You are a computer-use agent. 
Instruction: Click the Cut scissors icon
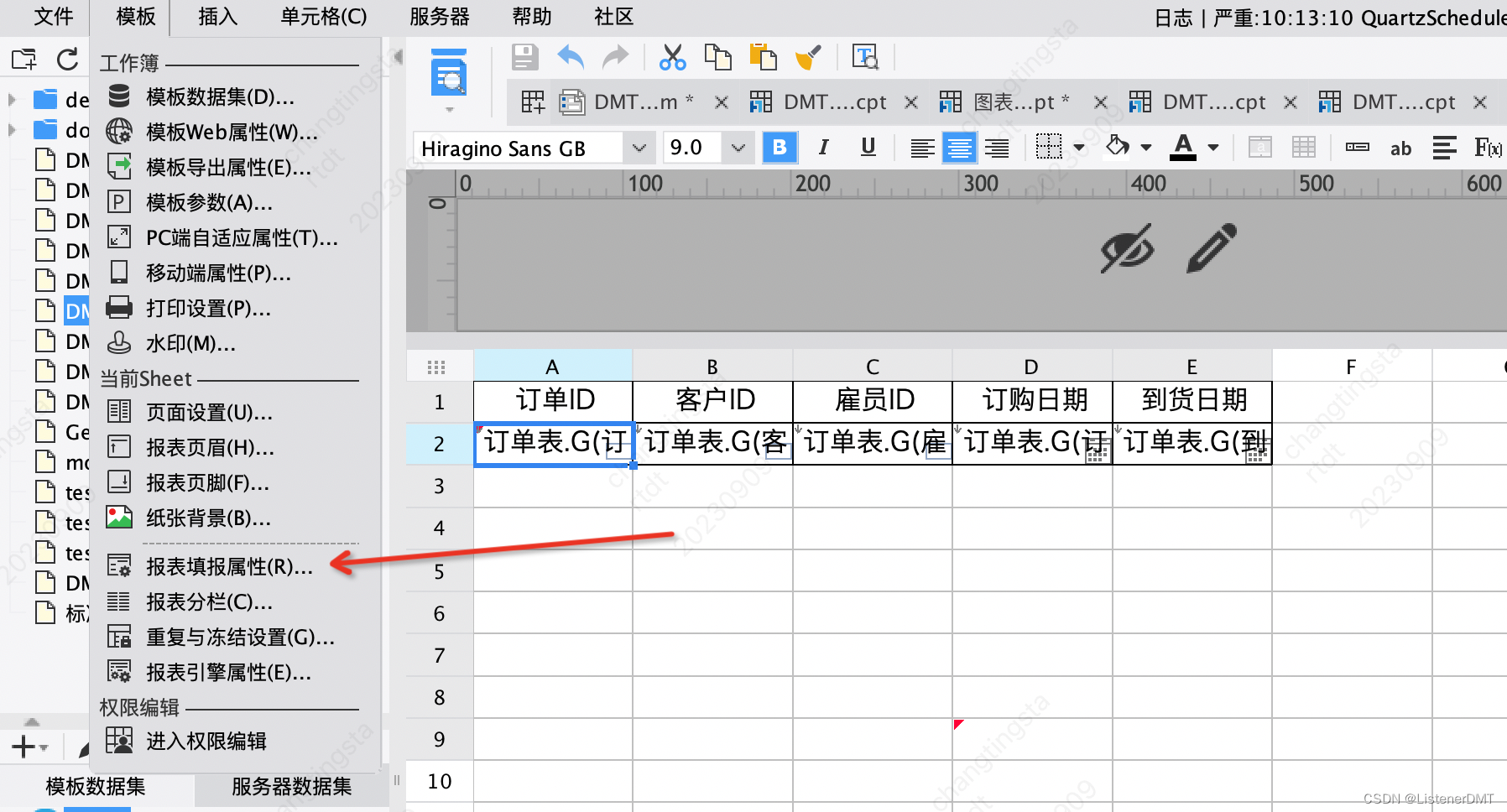[x=673, y=58]
